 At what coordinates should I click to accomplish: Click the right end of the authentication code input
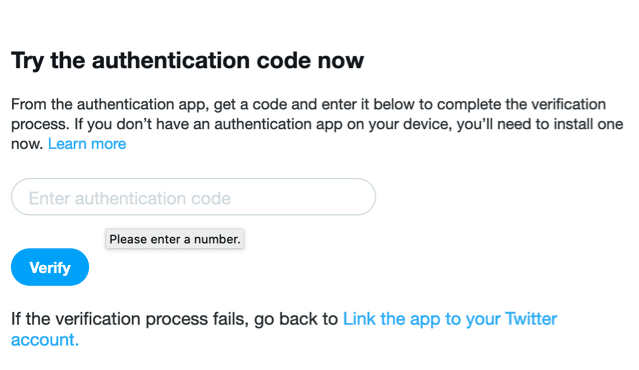coord(359,197)
